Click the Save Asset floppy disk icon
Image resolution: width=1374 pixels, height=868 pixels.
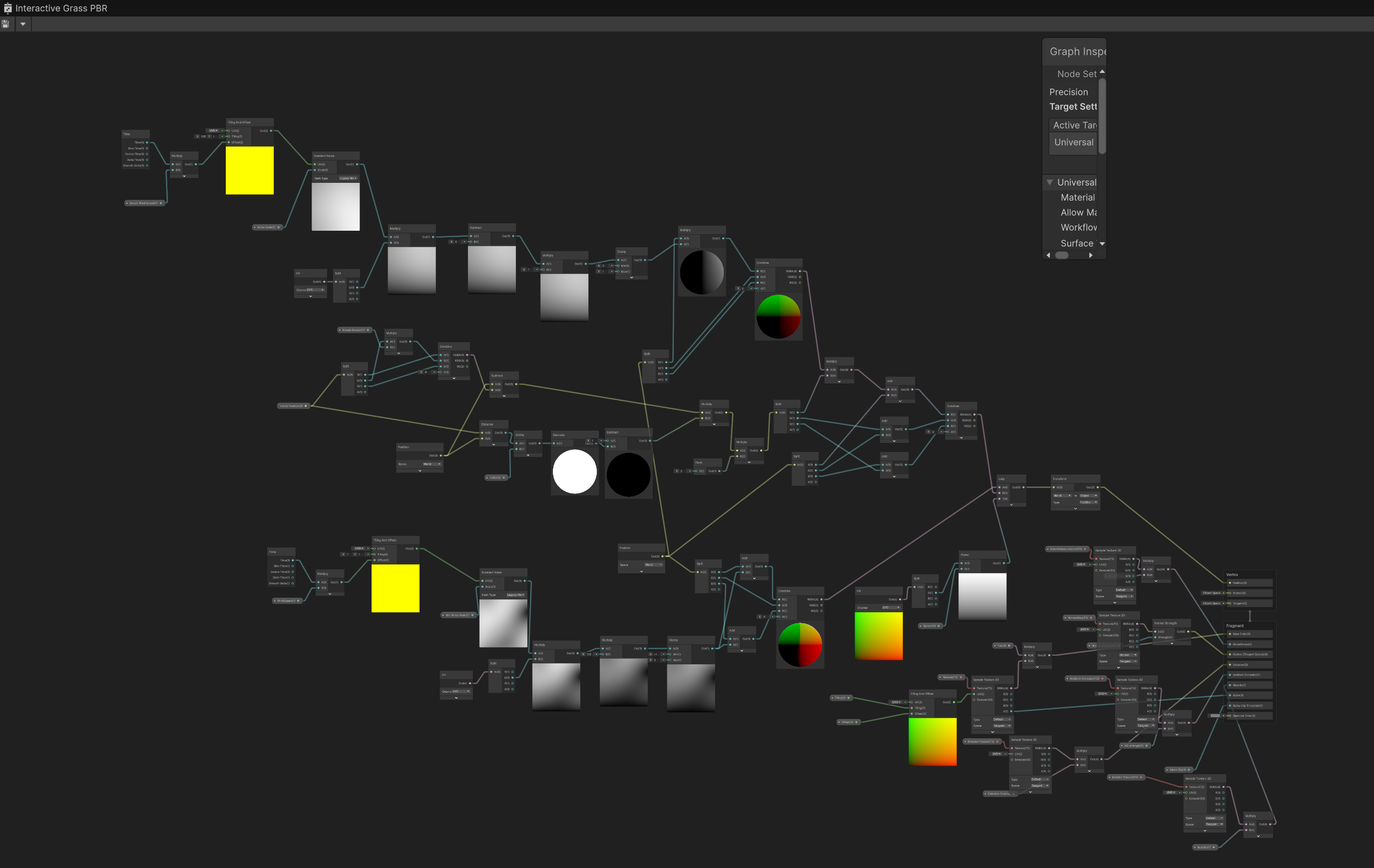tap(5, 23)
